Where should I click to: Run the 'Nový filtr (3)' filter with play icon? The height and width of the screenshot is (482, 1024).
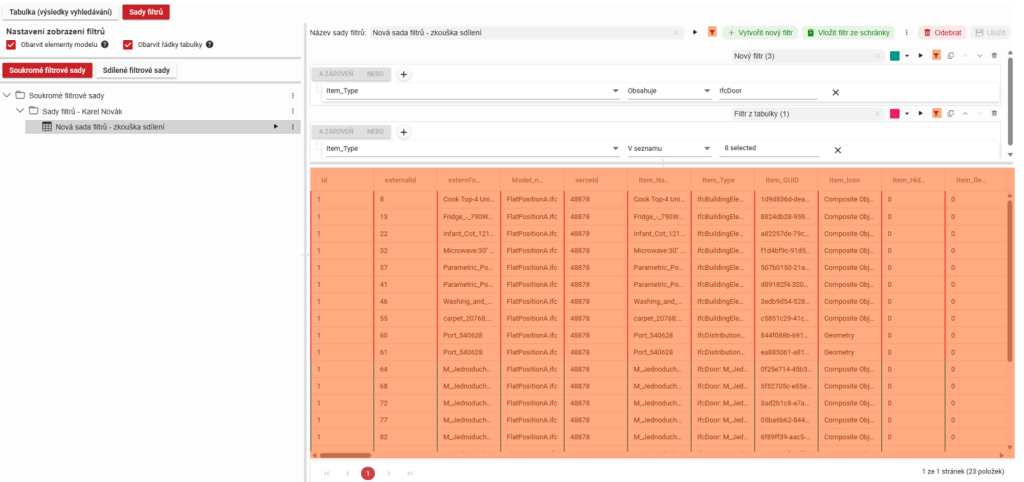pos(919,56)
